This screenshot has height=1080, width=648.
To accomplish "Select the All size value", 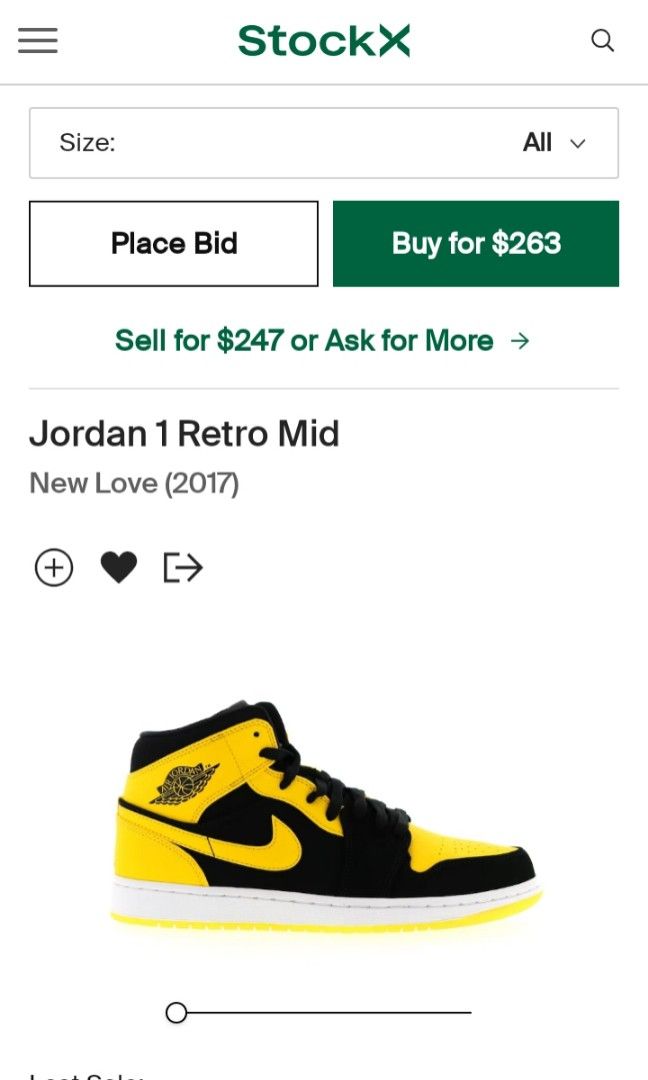I will [537, 143].
